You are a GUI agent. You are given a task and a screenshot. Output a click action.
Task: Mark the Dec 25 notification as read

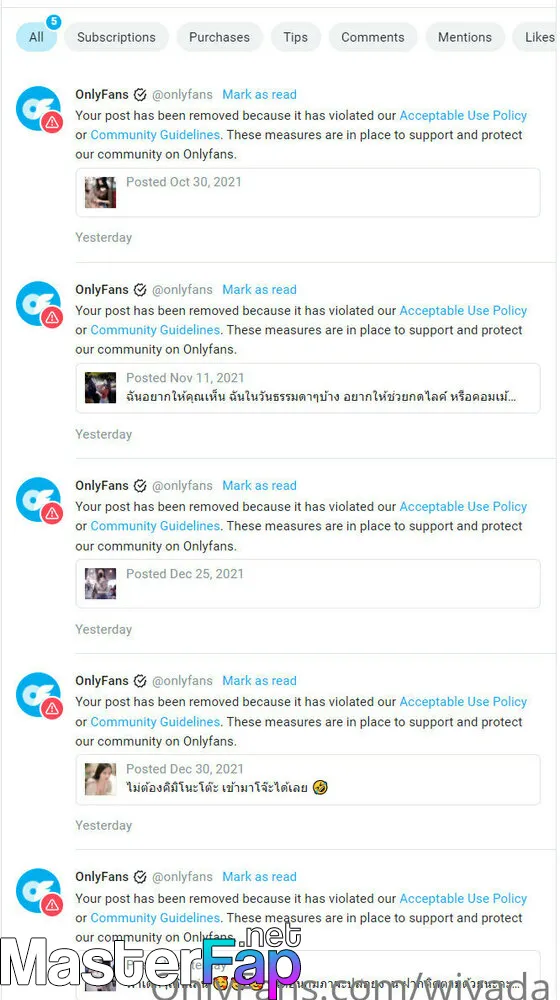tap(260, 486)
